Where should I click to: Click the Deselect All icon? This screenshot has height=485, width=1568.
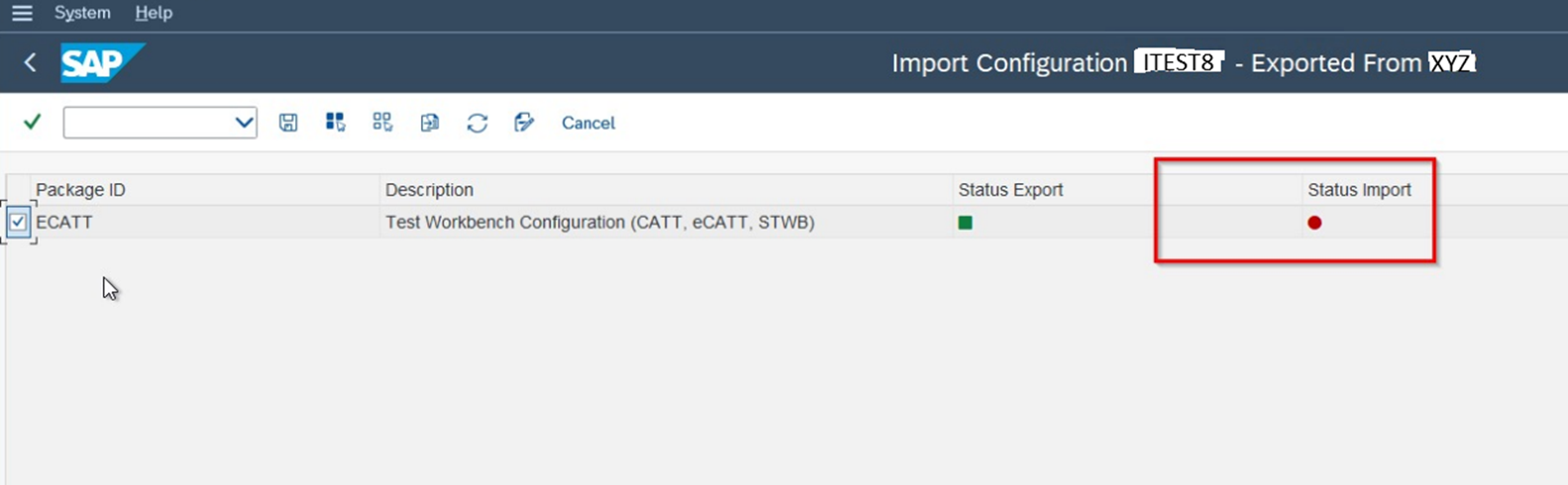pyautogui.click(x=382, y=122)
